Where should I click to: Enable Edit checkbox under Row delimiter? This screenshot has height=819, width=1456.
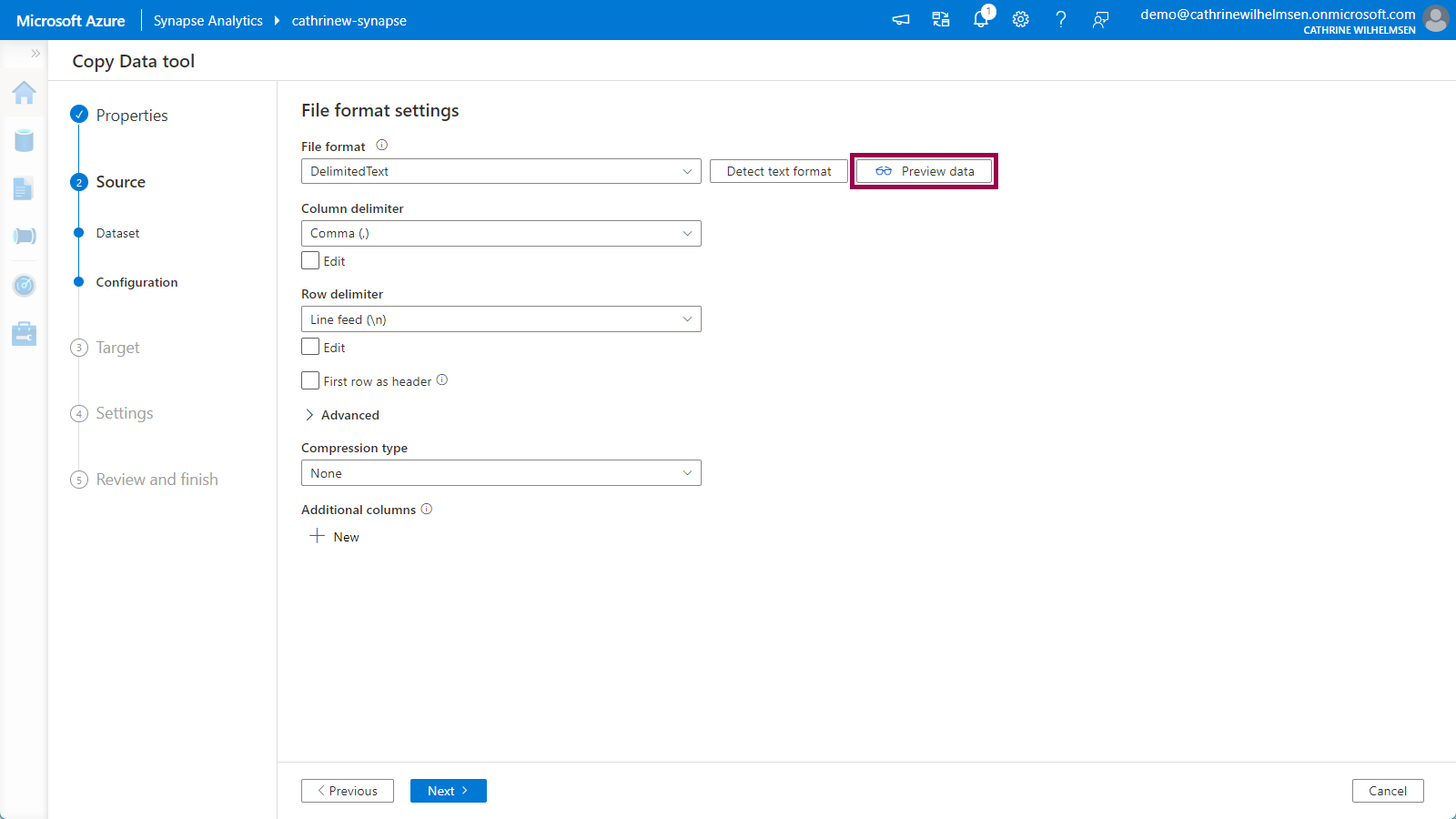point(310,348)
